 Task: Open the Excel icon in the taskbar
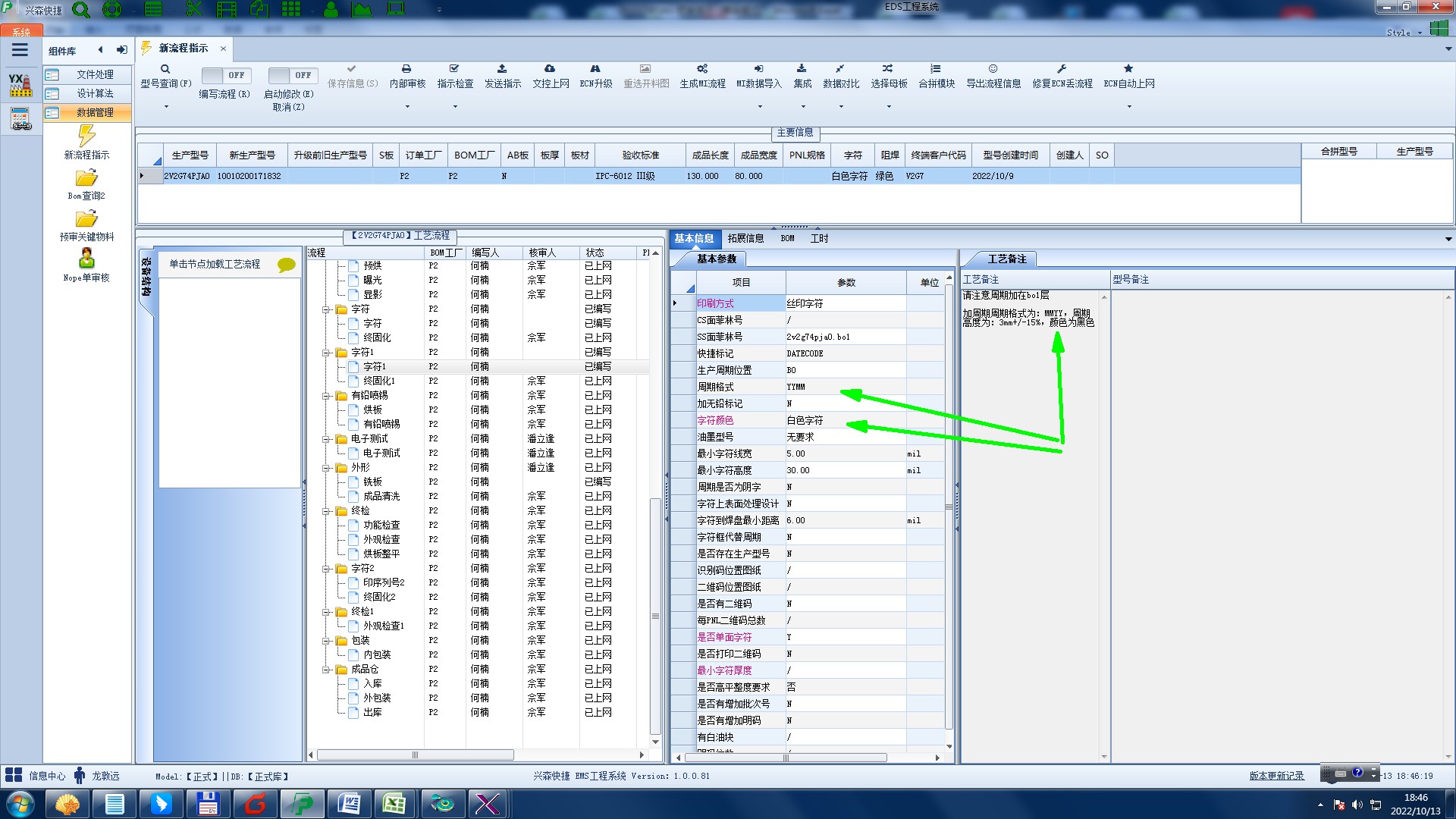[x=394, y=804]
